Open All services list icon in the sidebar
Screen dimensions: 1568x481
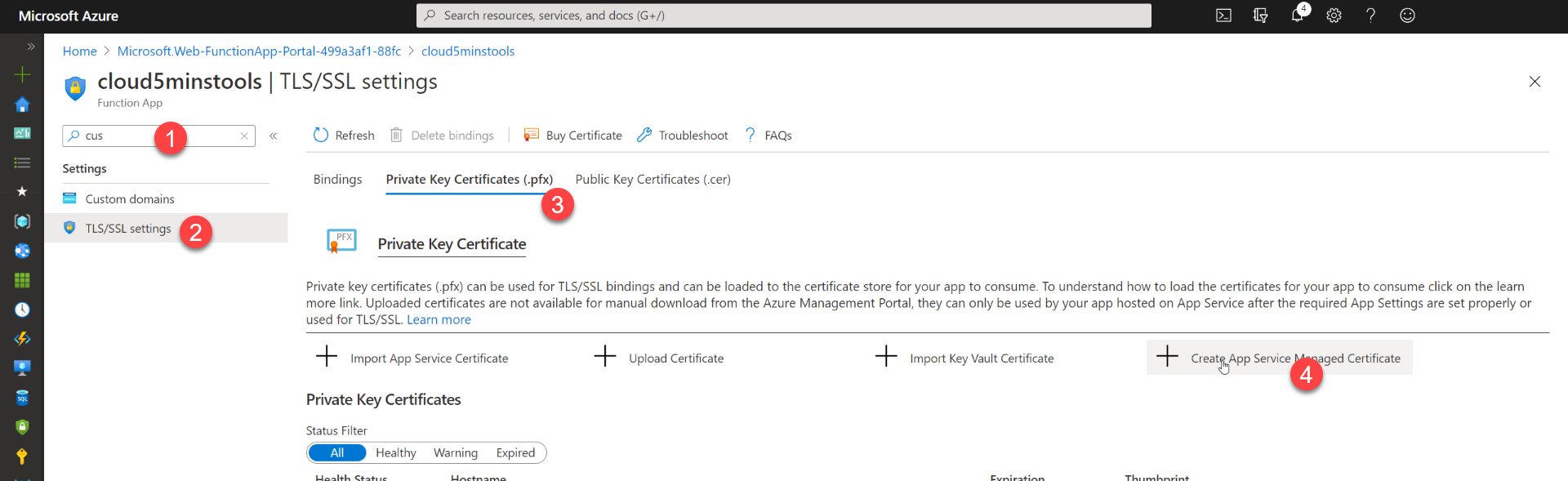pyautogui.click(x=22, y=163)
